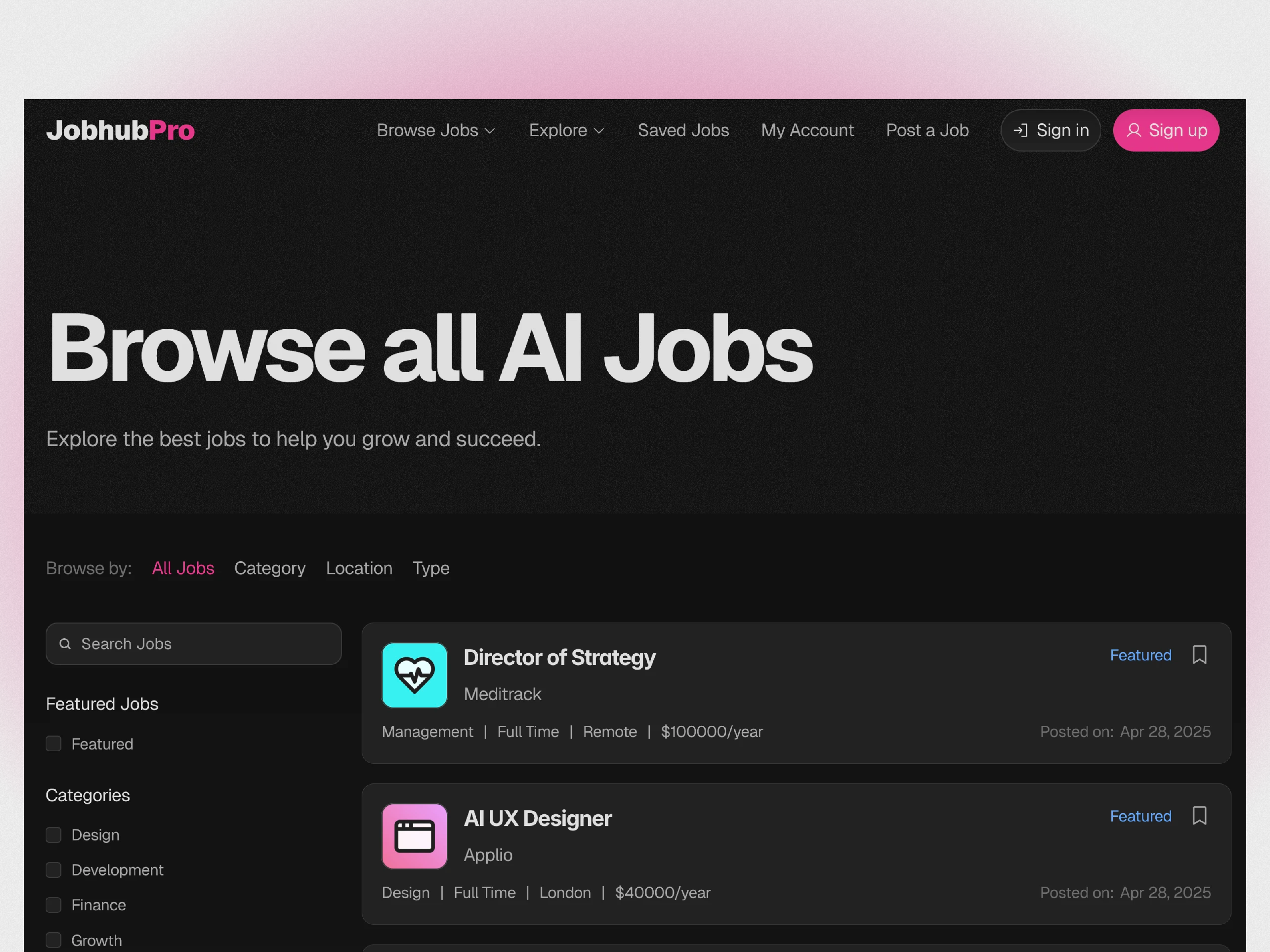Image resolution: width=1270 pixels, height=952 pixels.
Task: Browse jobs by Location
Action: click(x=360, y=568)
